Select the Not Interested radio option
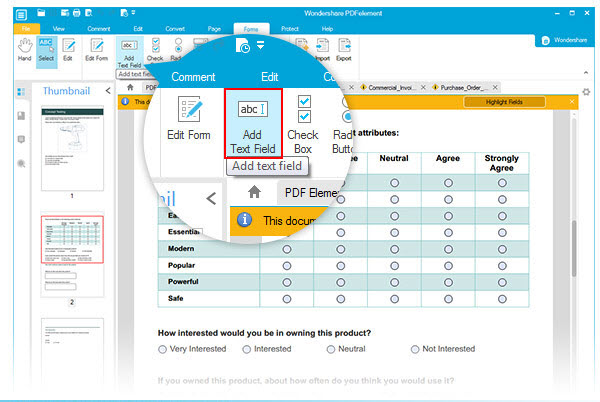Viewport: 600px width, 402px height. [x=416, y=349]
